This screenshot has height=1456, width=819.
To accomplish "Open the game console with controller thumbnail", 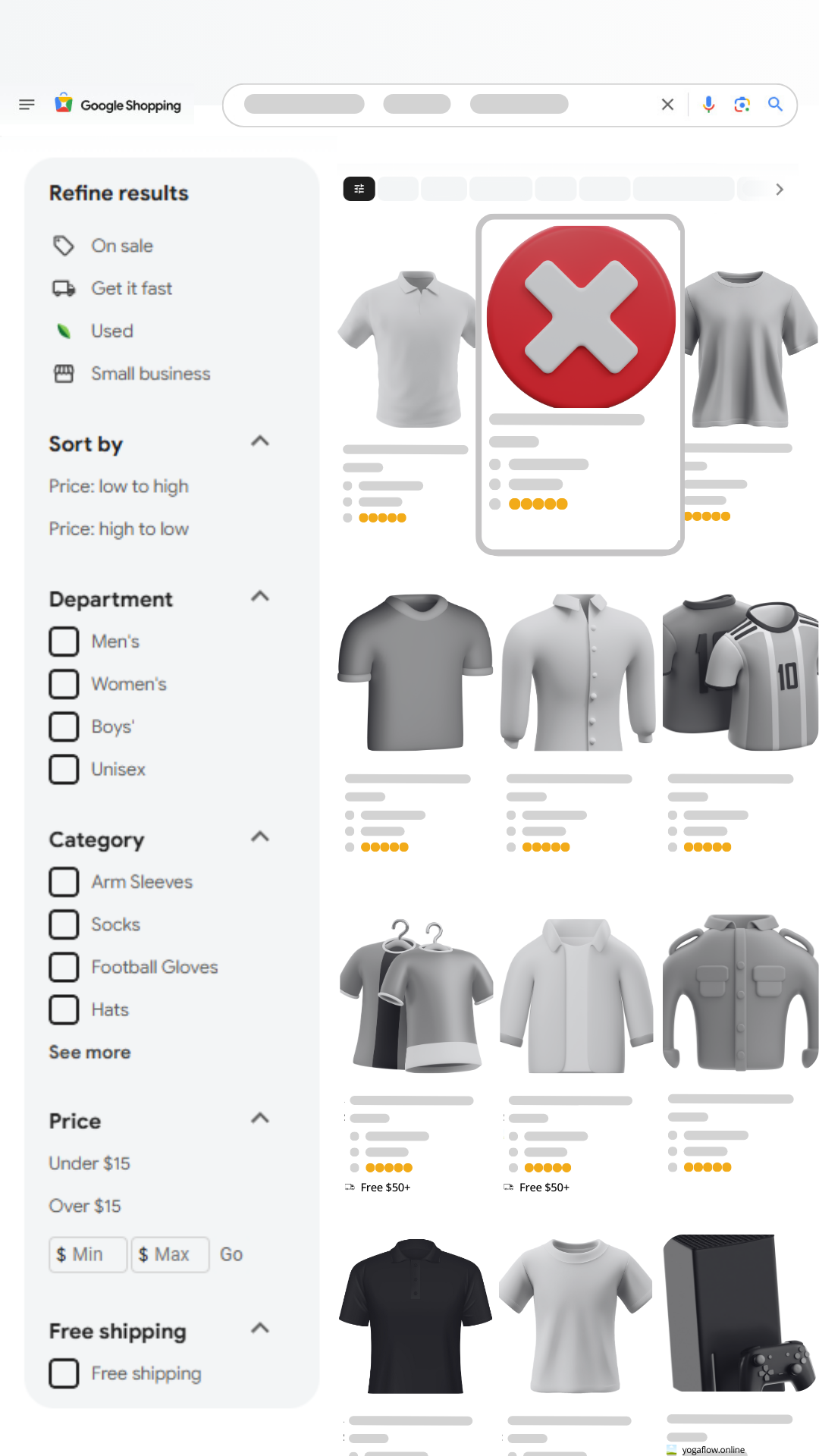I will point(740,1313).
